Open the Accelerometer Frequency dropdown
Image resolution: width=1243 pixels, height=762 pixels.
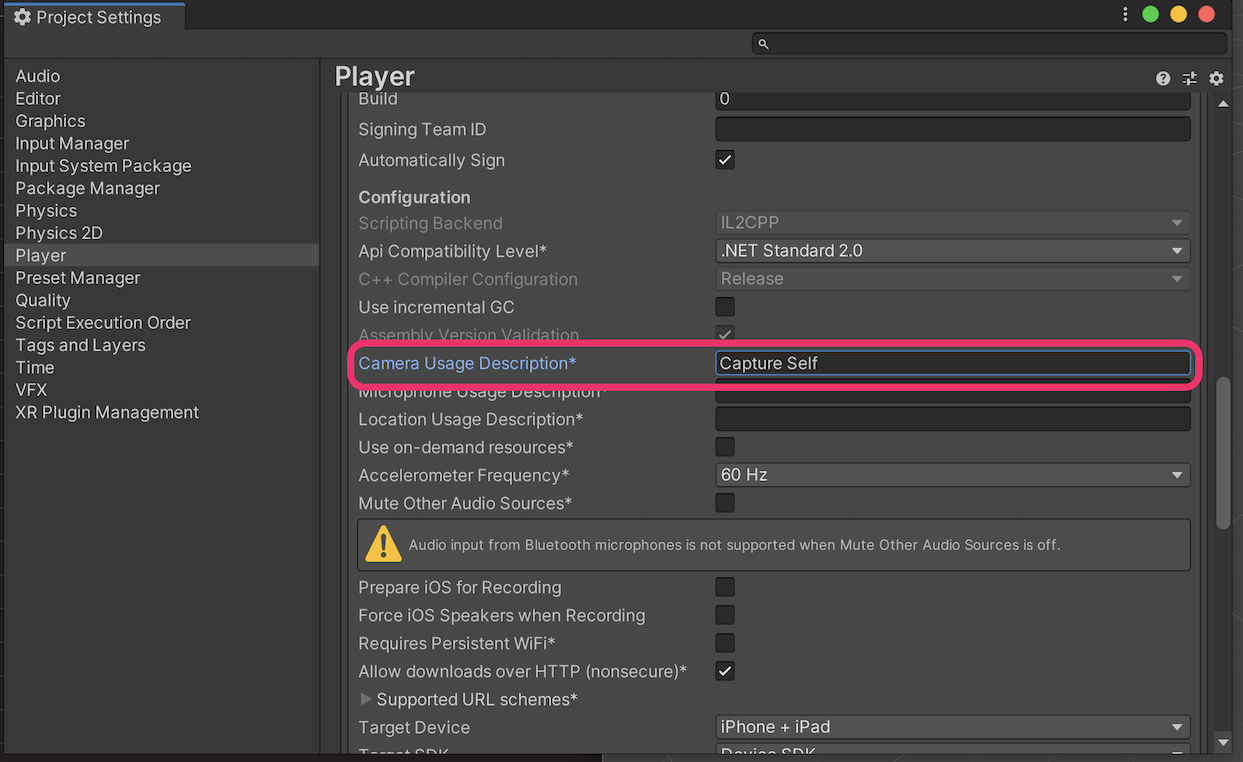click(x=951, y=474)
